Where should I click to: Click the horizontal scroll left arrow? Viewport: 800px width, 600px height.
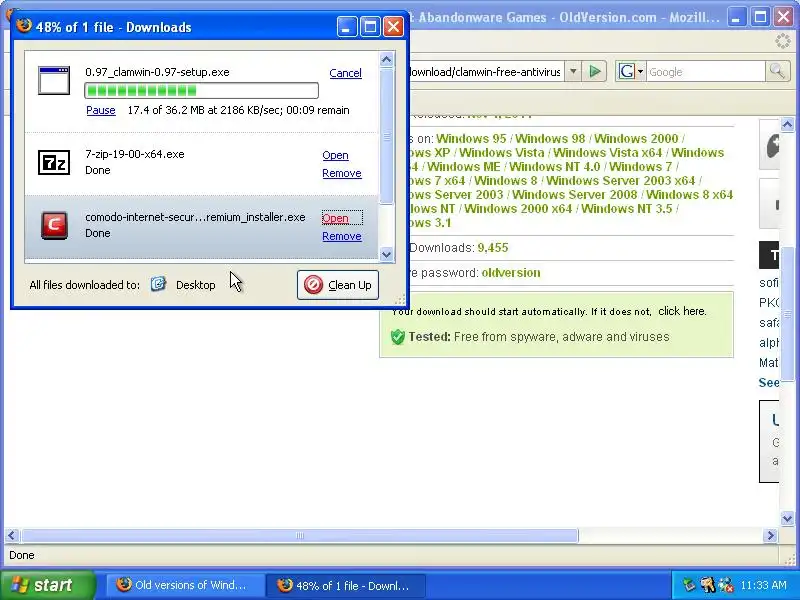pos(12,535)
